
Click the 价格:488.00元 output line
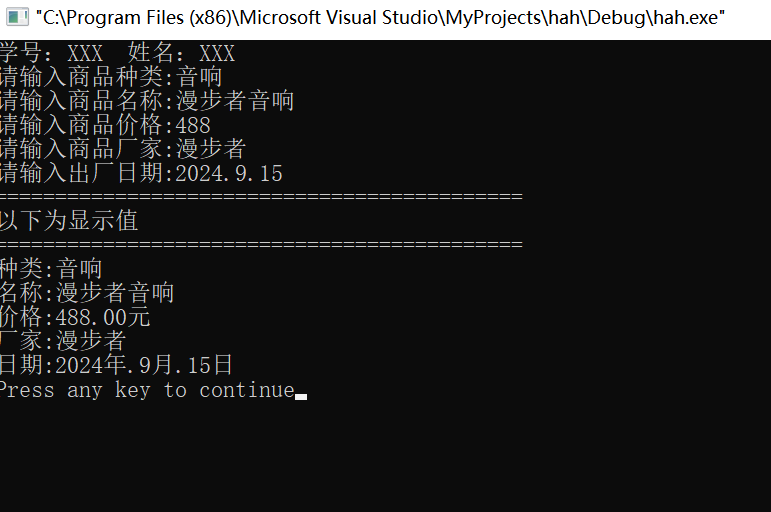click(75, 317)
